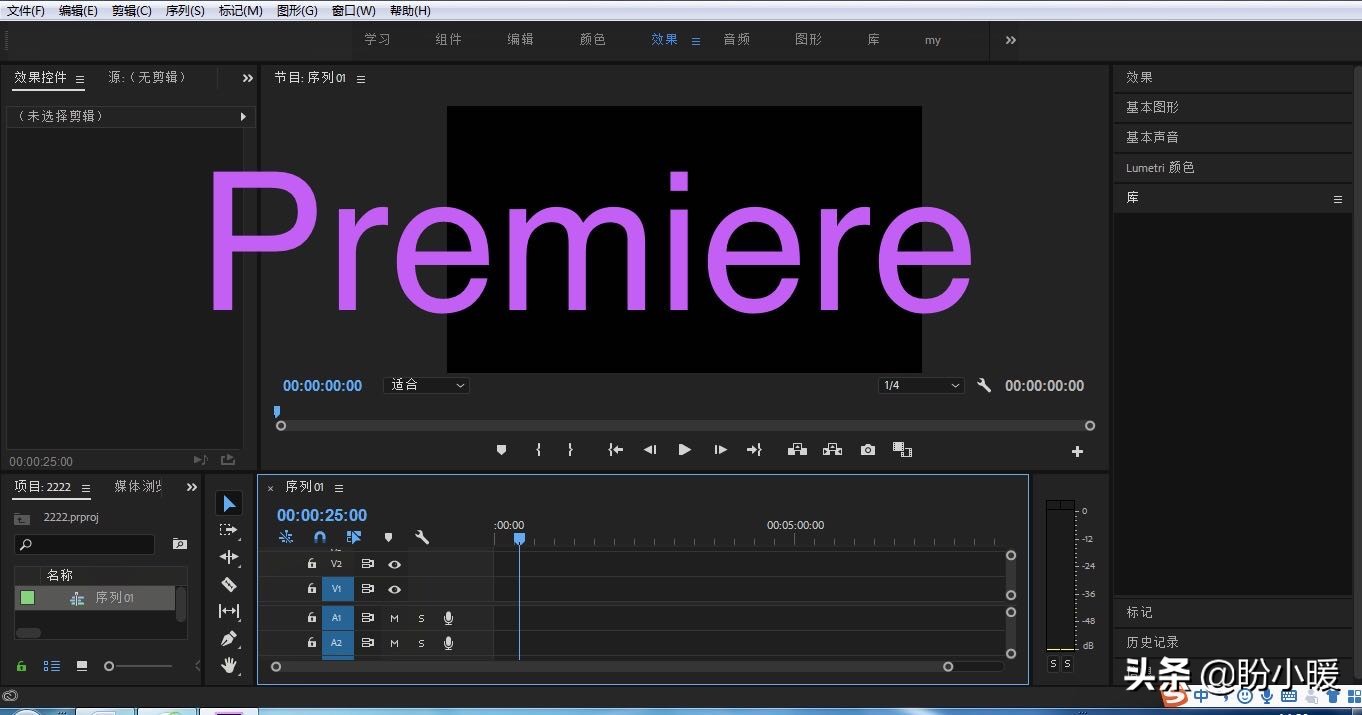Go to In point in Program monitor
This screenshot has height=715, width=1362.
click(x=616, y=450)
